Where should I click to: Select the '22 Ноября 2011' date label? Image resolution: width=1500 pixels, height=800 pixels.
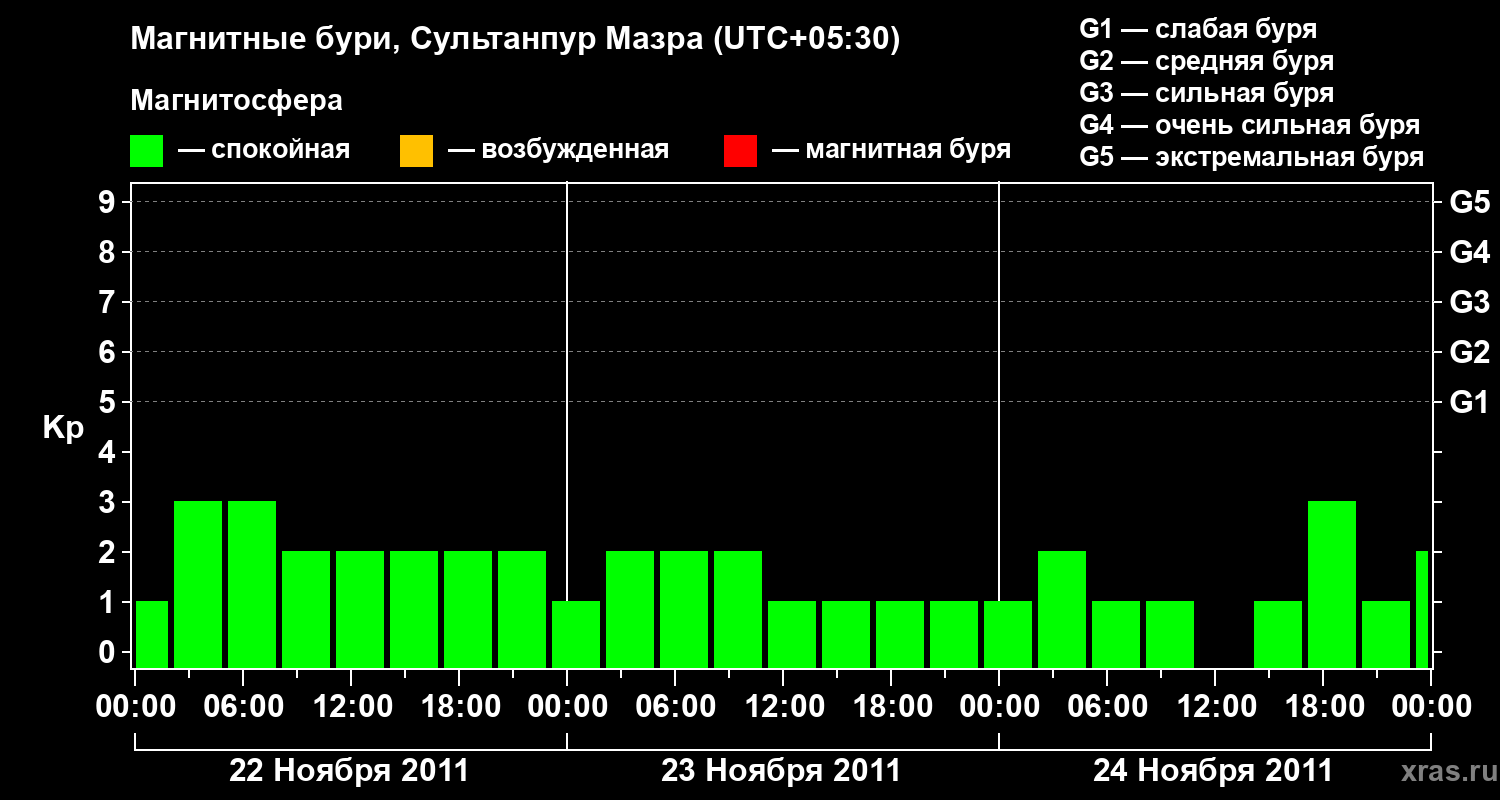(x=349, y=771)
